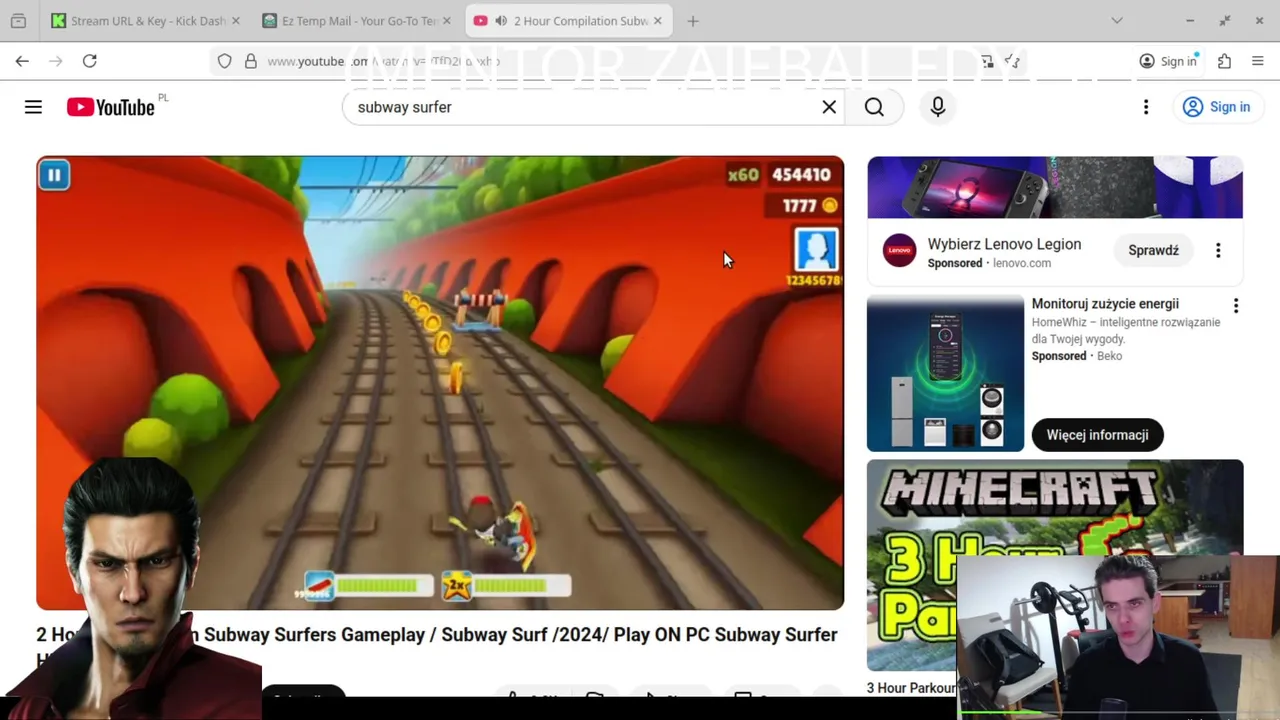
Task: Open the browser application menu
Action: (1258, 61)
